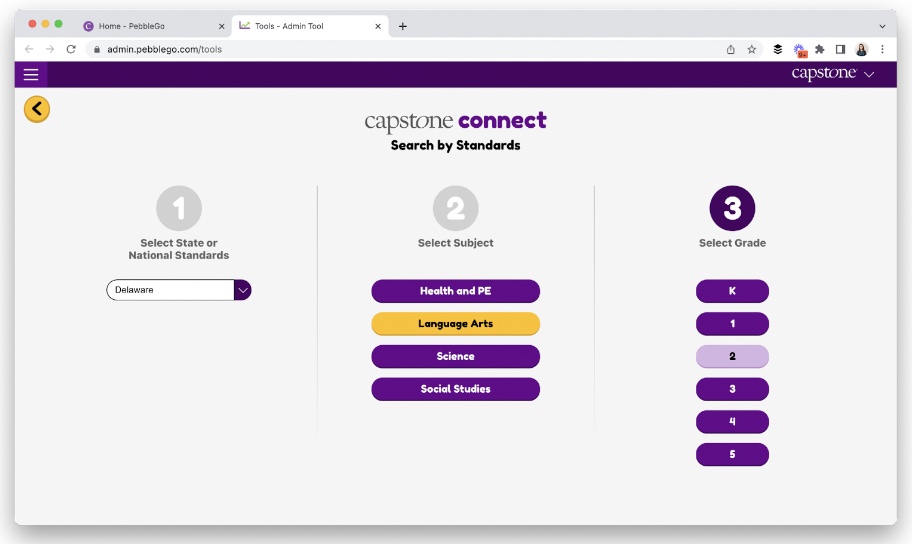The height and width of the screenshot is (544, 912).
Task: Select the highlighted grade 2 button
Action: pyautogui.click(x=732, y=356)
